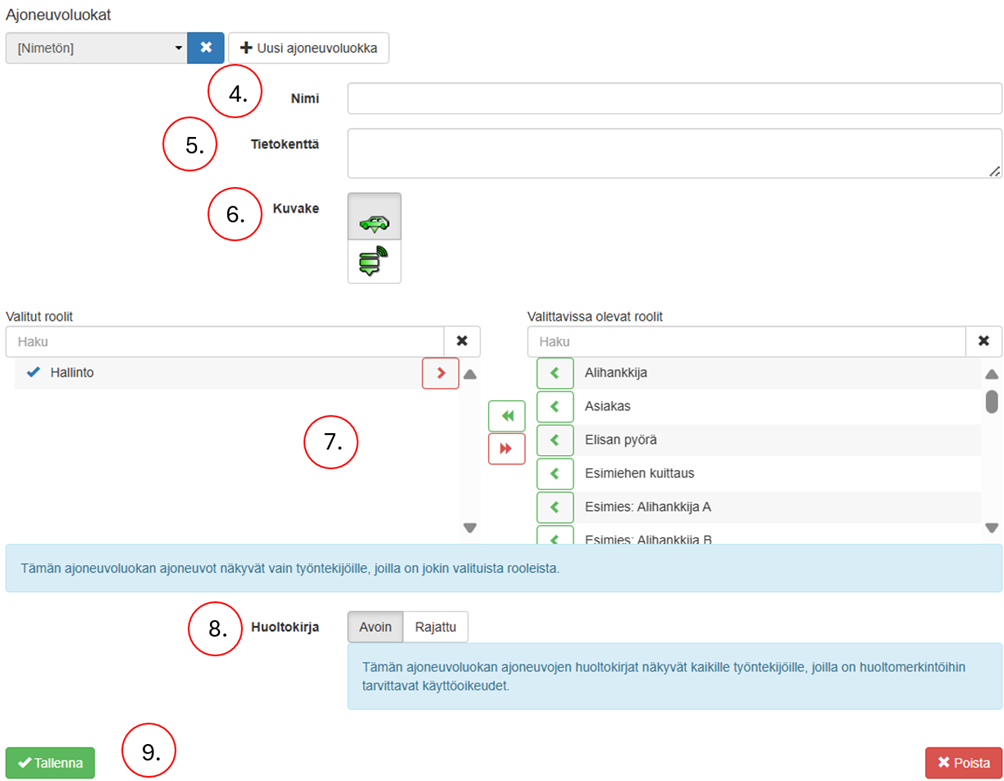Open the [Nimetön] vehicle class dropdown
The image size is (1004, 781).
[96, 47]
